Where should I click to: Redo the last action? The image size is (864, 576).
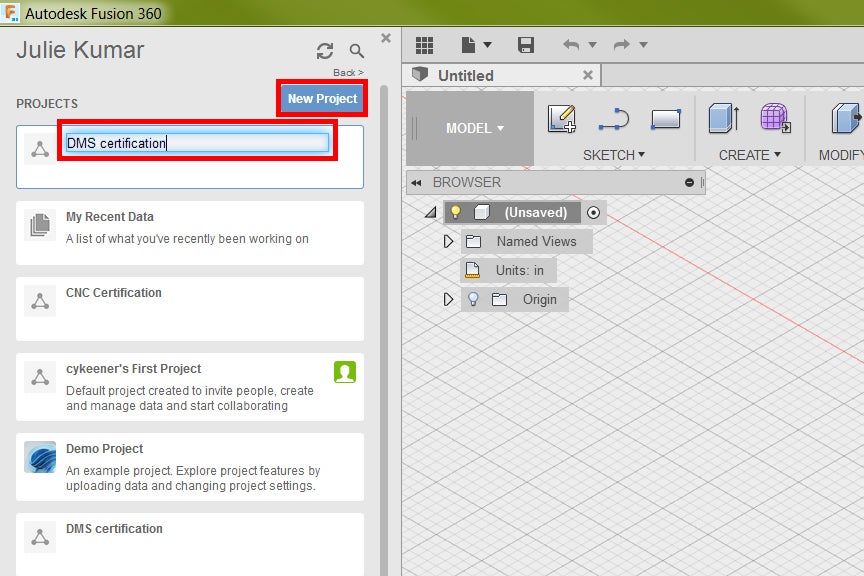tap(622, 45)
